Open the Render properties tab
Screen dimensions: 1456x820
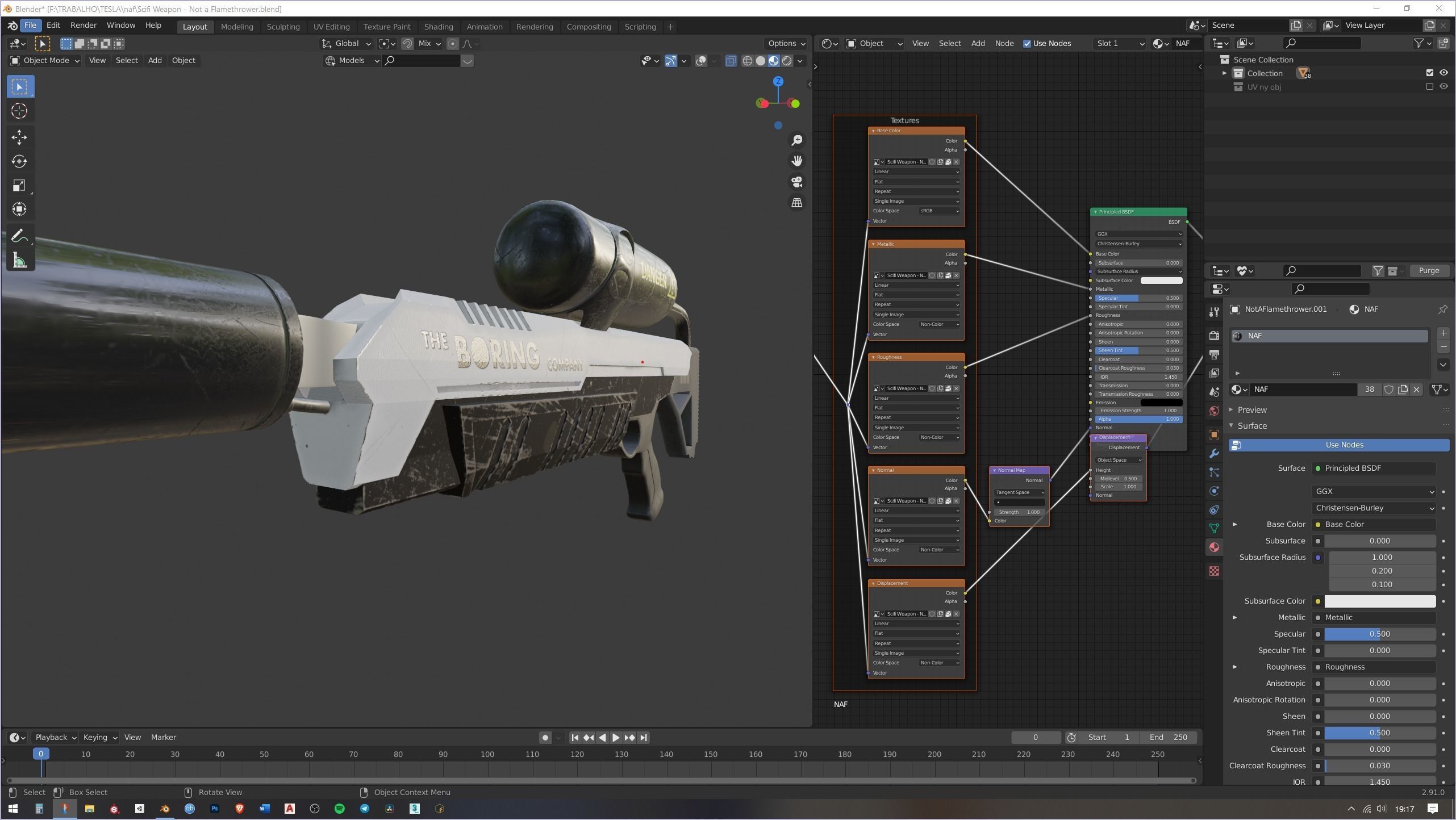pyautogui.click(x=1214, y=336)
